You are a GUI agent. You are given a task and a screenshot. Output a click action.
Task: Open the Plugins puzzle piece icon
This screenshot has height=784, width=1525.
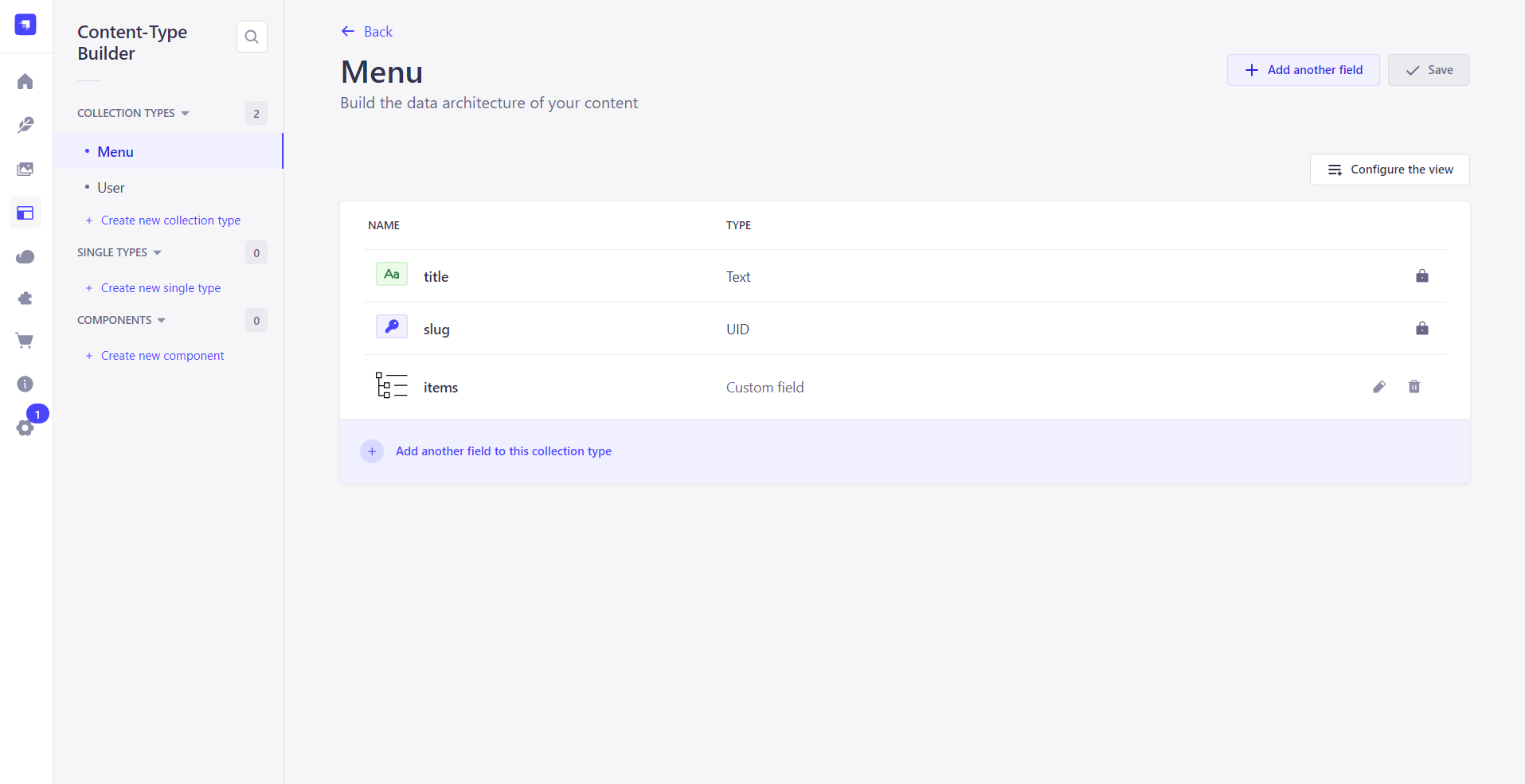(x=25, y=298)
